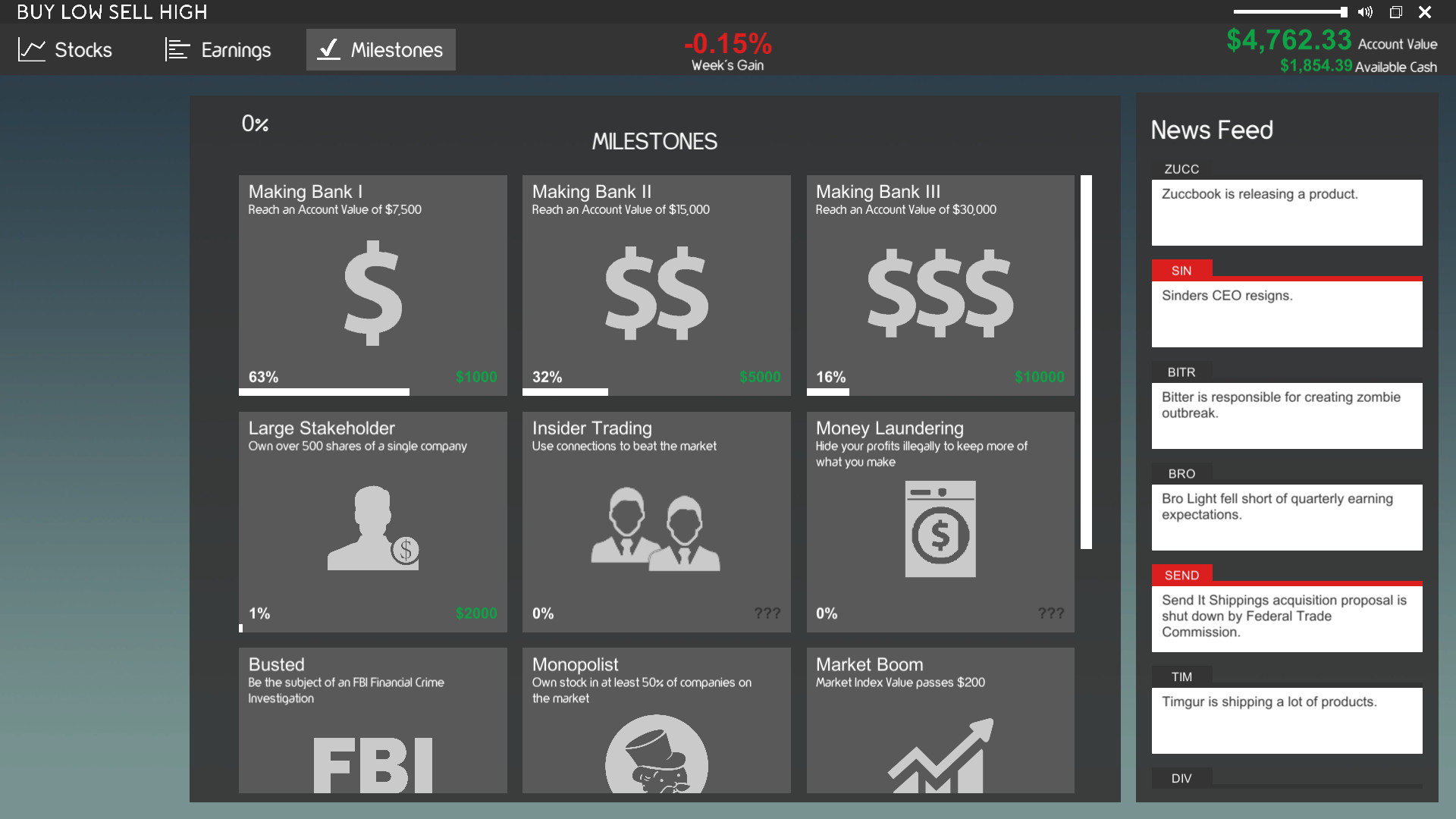Toggle the fullscreen/windowed display icon
The height and width of the screenshot is (819, 1456).
(x=1397, y=12)
